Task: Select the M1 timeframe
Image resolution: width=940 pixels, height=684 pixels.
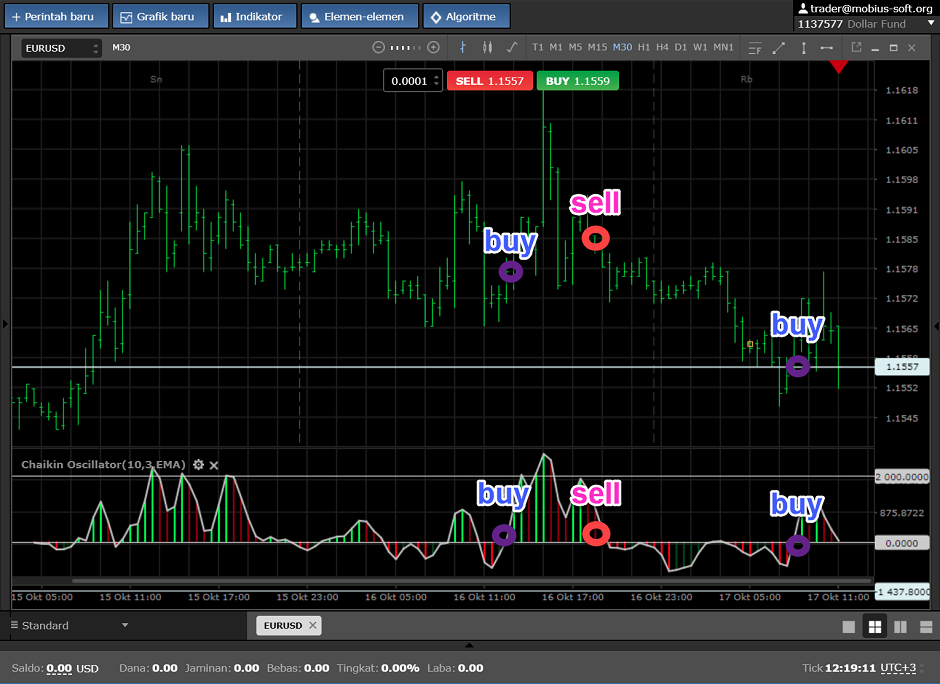Action: pos(556,47)
